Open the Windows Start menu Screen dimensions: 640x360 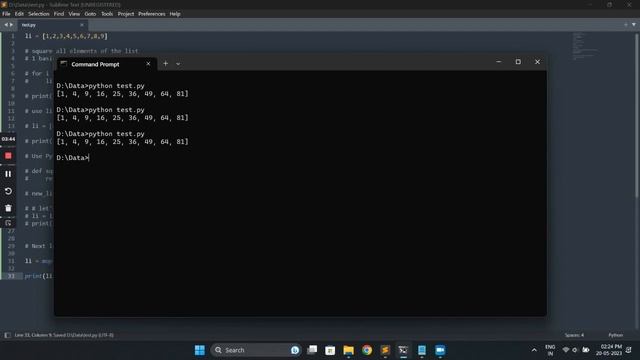(x=200, y=350)
